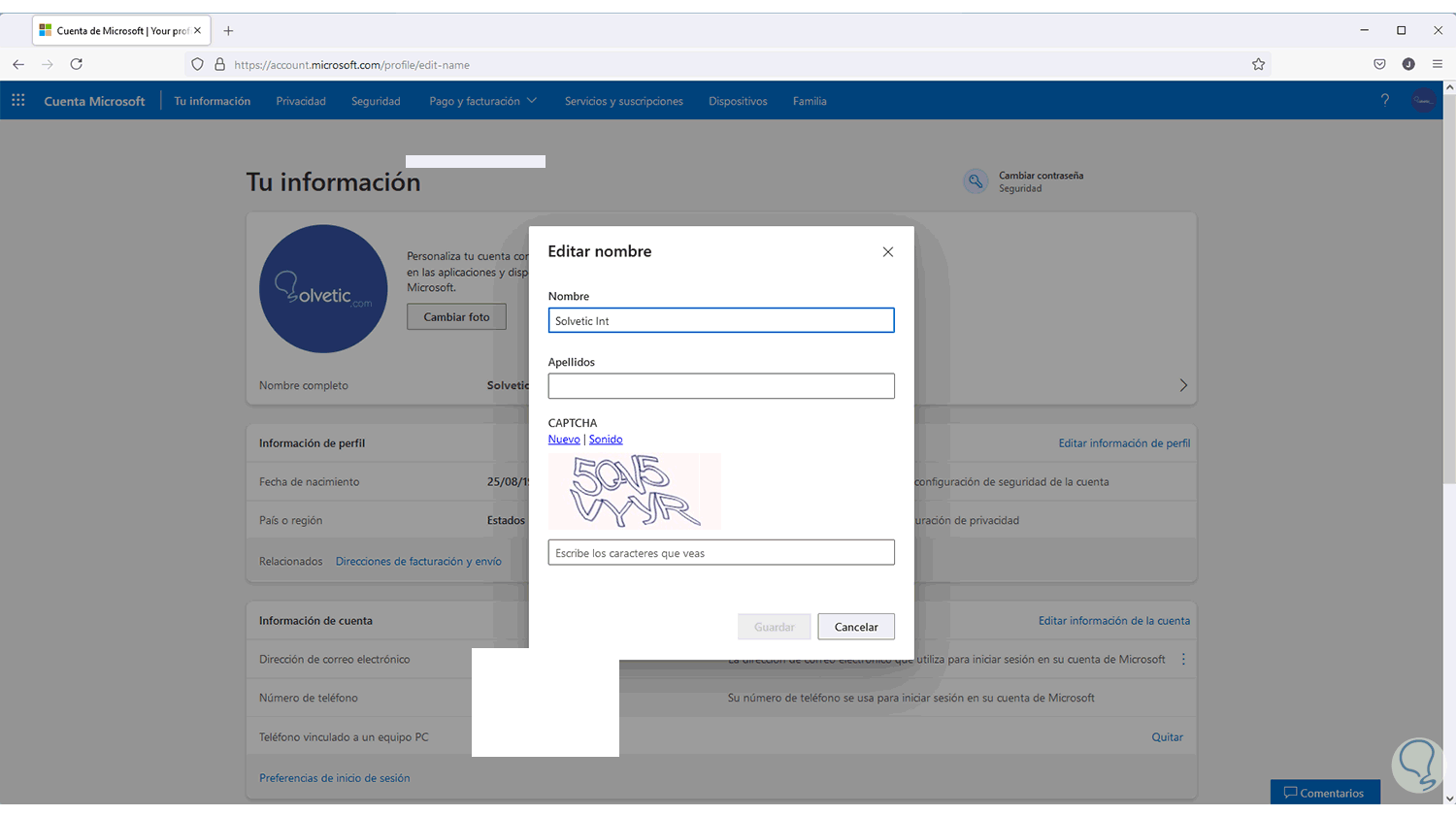Click the Guardar button
The height and width of the screenshot is (816, 1456).
click(x=775, y=627)
